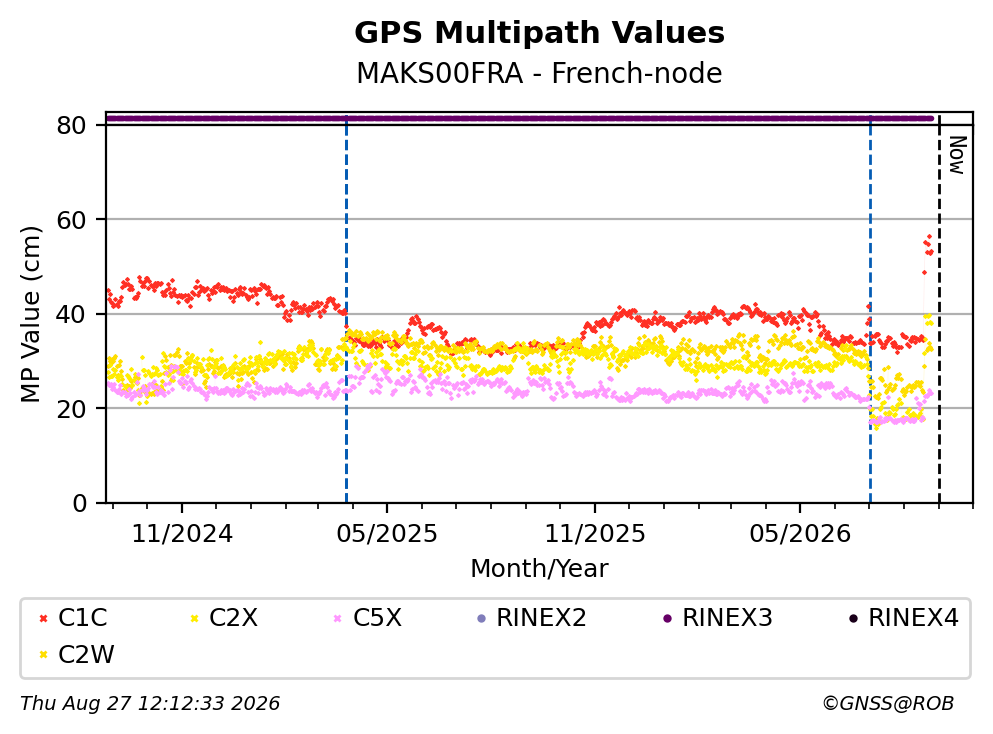The image size is (993, 734).
Task: Click the purple RINEX3 legend dot
Action: pos(667,618)
